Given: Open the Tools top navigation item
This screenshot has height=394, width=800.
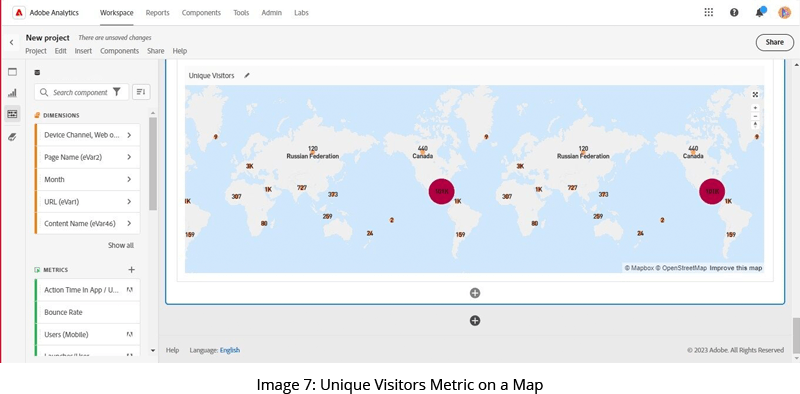Looking at the screenshot, I should pos(241,13).
